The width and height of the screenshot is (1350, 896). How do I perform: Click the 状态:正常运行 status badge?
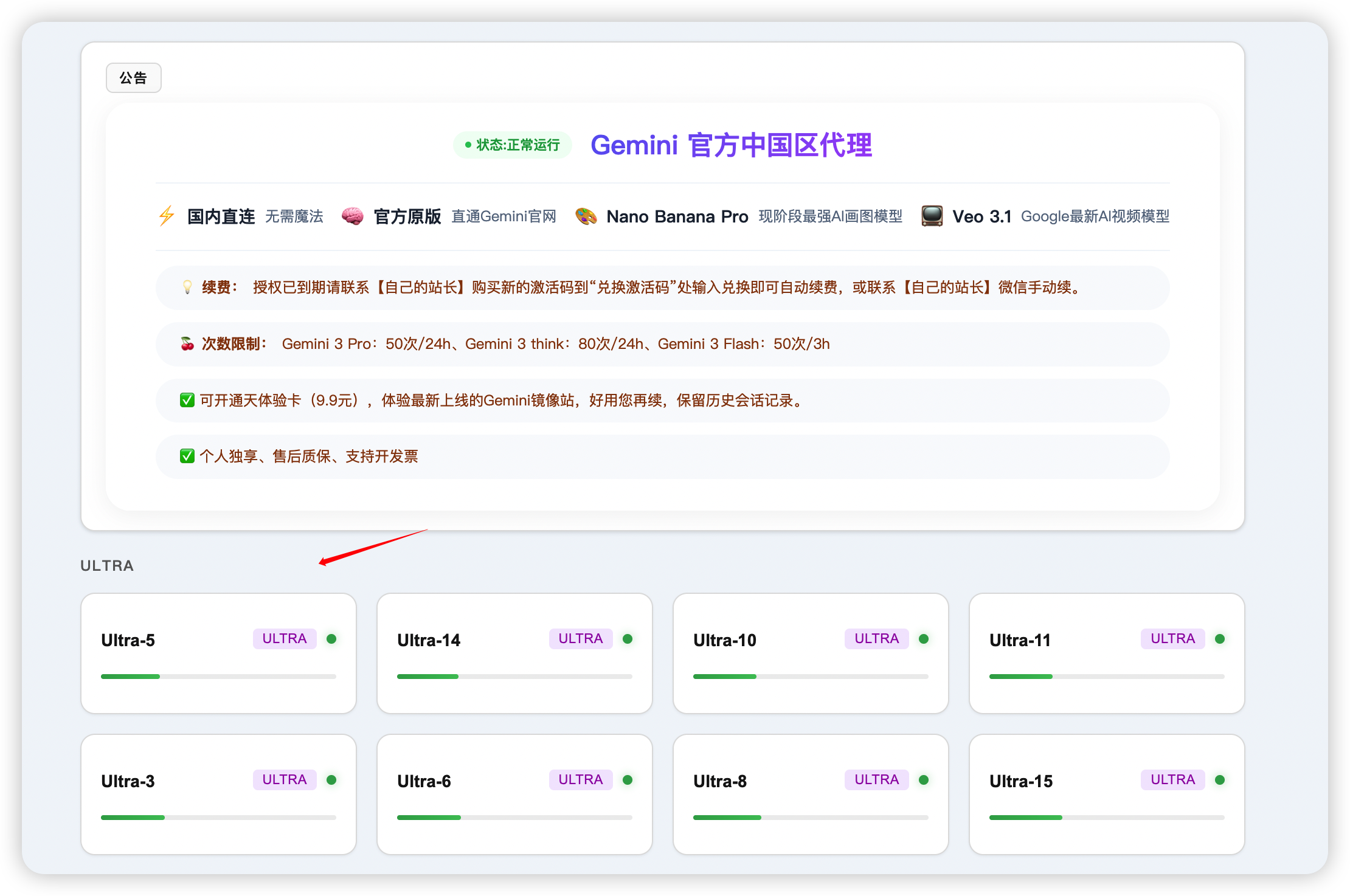pyautogui.click(x=513, y=145)
